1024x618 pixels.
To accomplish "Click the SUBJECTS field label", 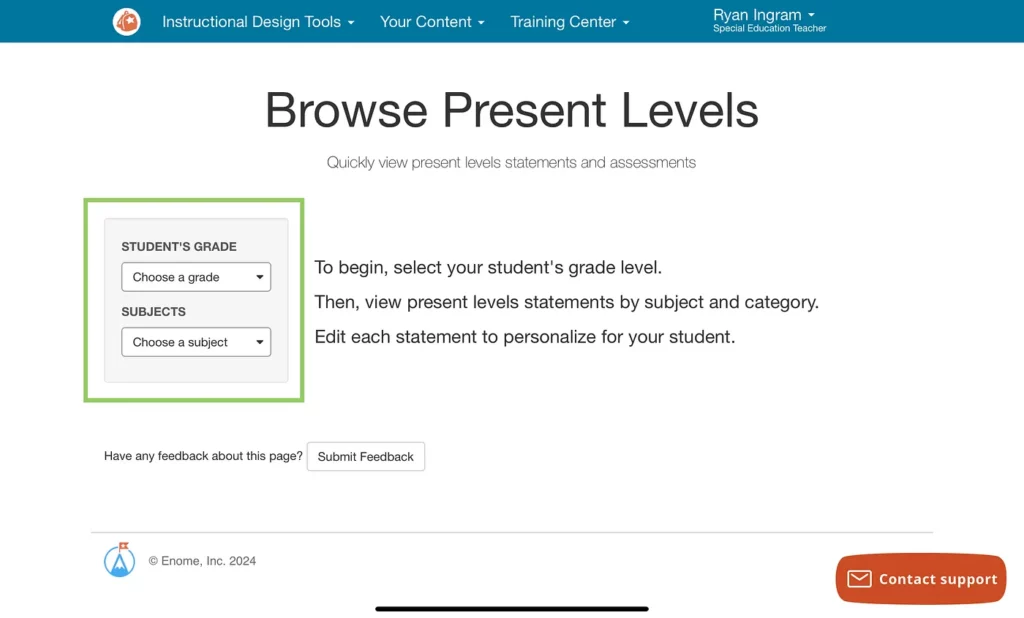I will pyautogui.click(x=153, y=311).
